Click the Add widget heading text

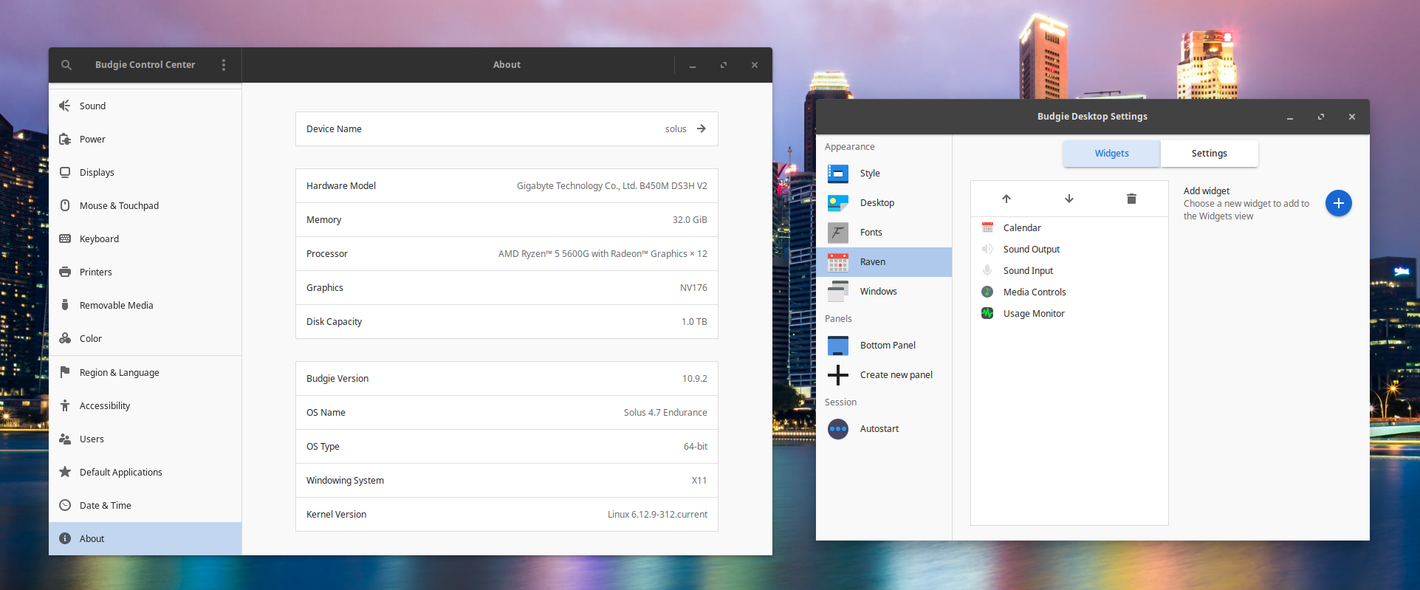pyautogui.click(x=1207, y=191)
